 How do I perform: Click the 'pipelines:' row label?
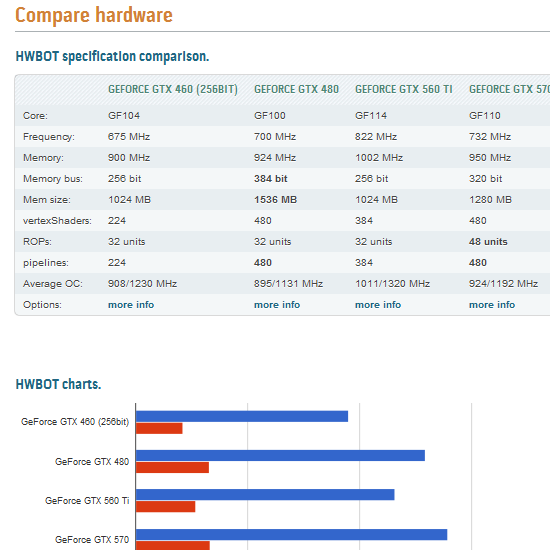tap(46, 263)
